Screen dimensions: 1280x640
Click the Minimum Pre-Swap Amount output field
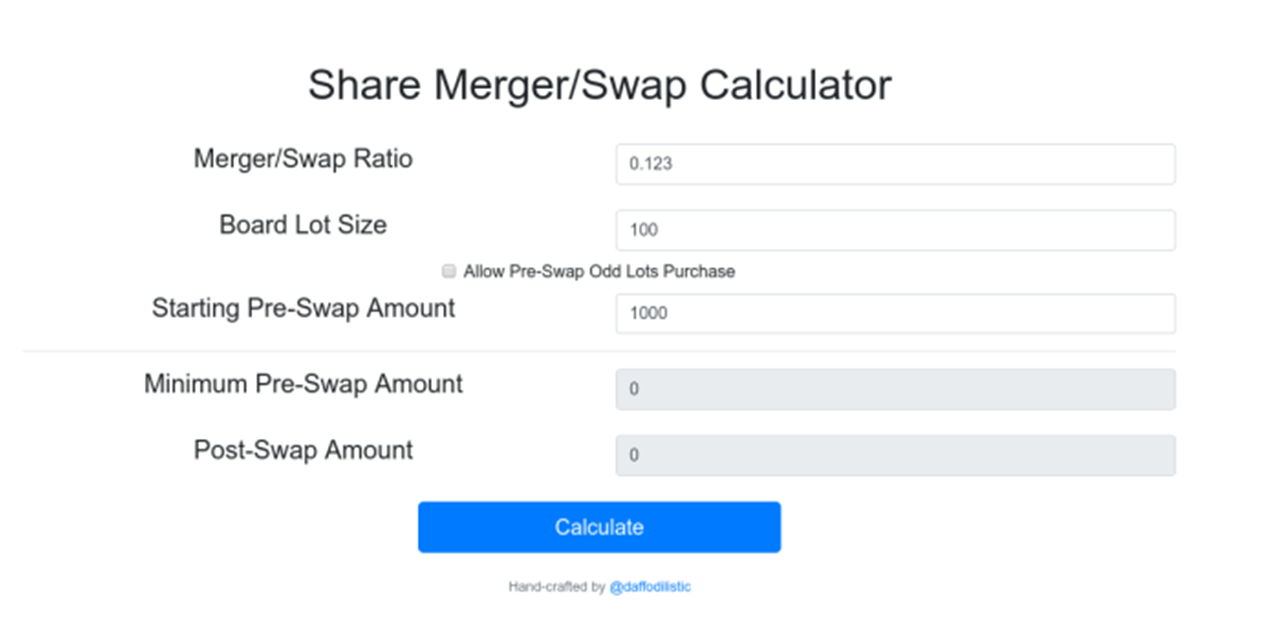pos(895,389)
